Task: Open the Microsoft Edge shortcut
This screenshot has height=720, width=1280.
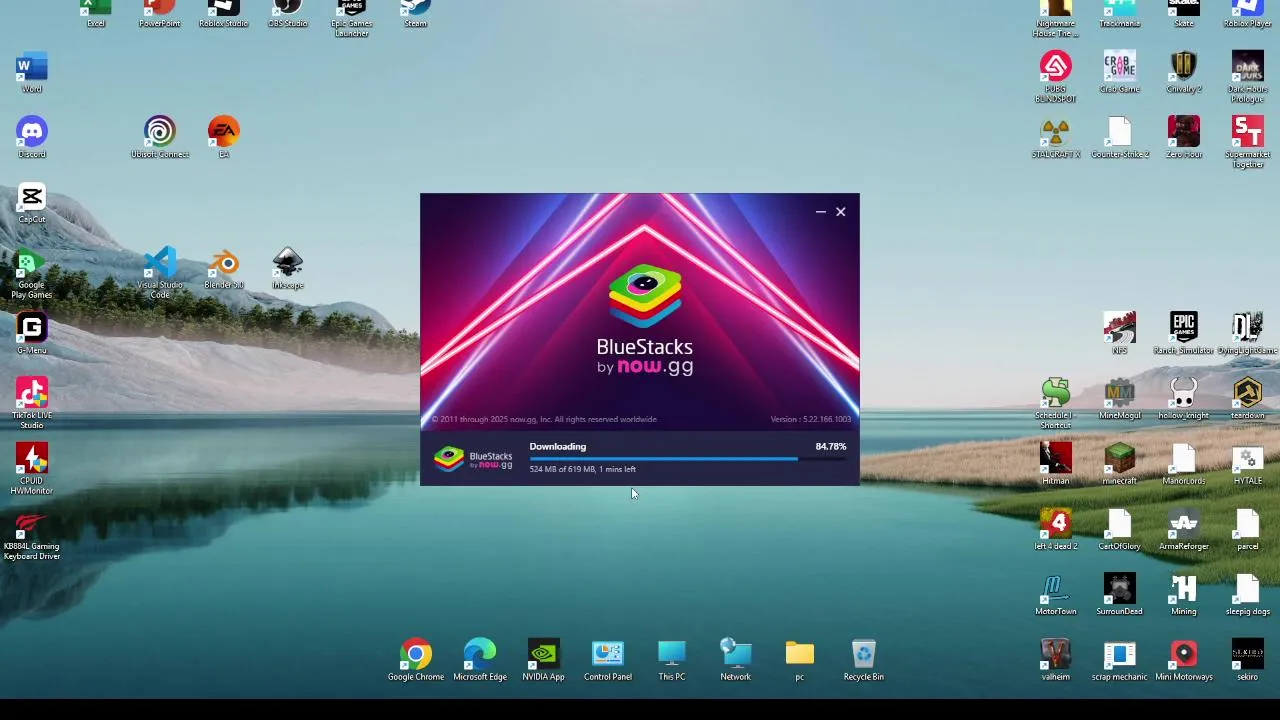Action: 480,661
